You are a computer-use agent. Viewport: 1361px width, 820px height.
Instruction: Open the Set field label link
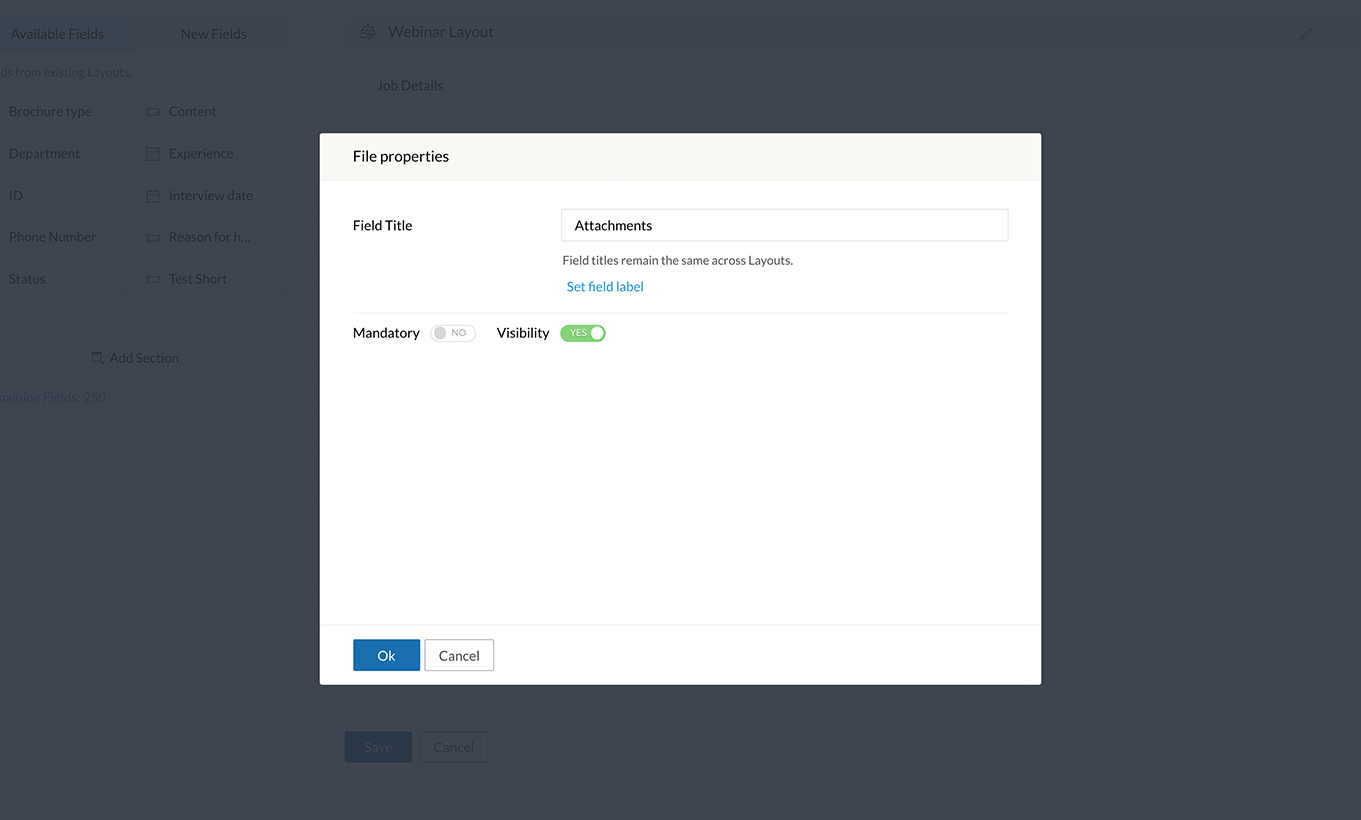605,287
